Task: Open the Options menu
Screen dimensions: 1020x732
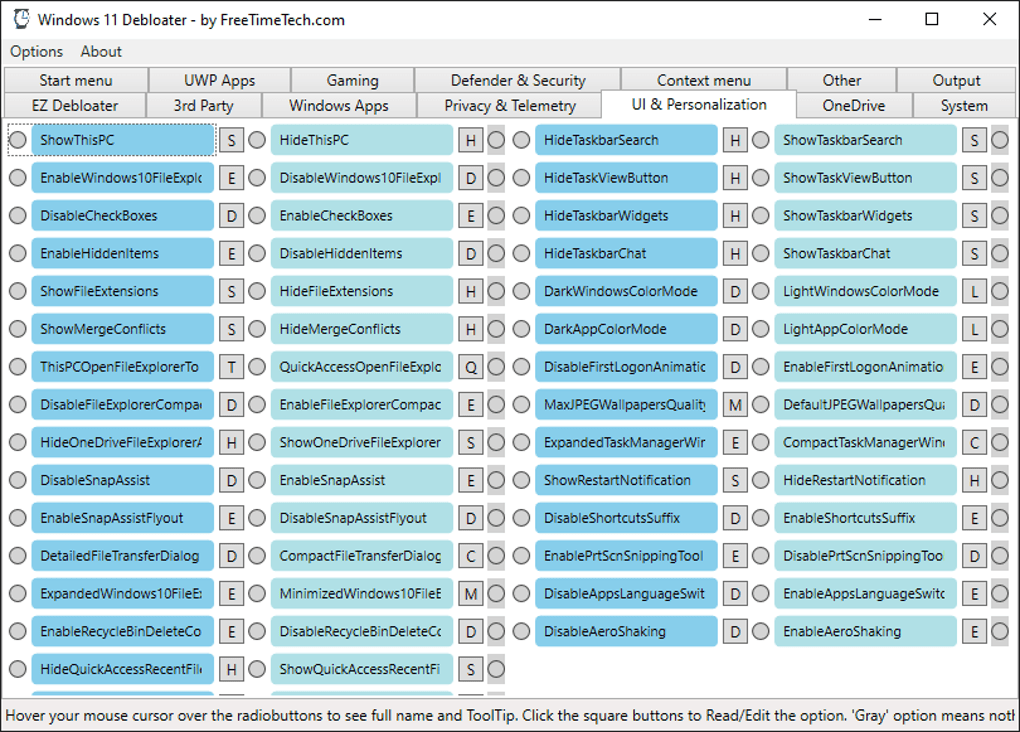Action: (x=36, y=51)
